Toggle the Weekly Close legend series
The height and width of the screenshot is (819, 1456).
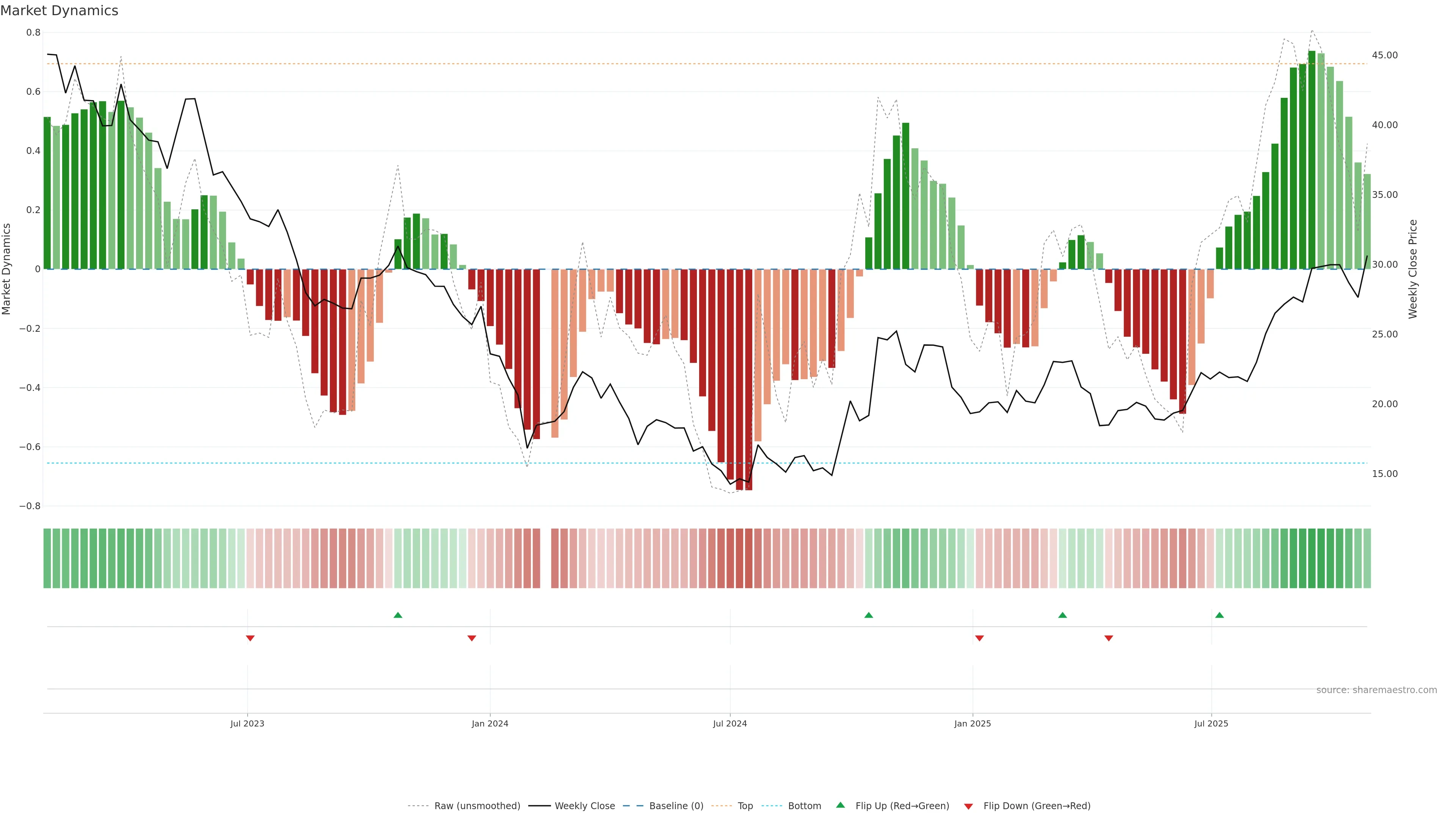pos(584,806)
